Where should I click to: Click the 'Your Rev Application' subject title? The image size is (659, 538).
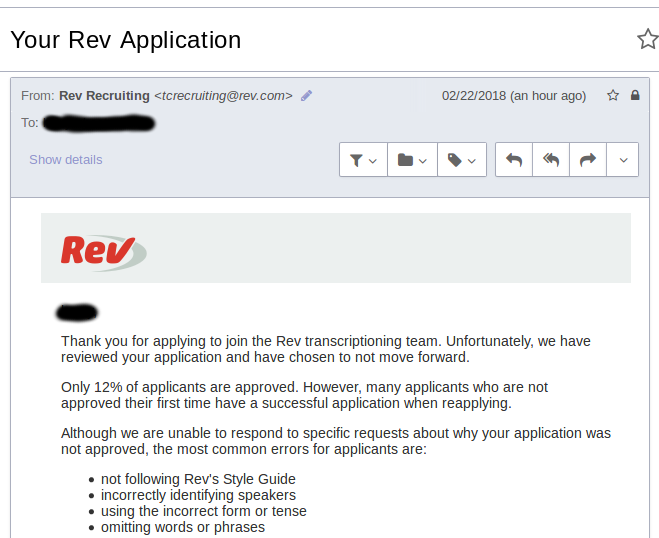[126, 40]
